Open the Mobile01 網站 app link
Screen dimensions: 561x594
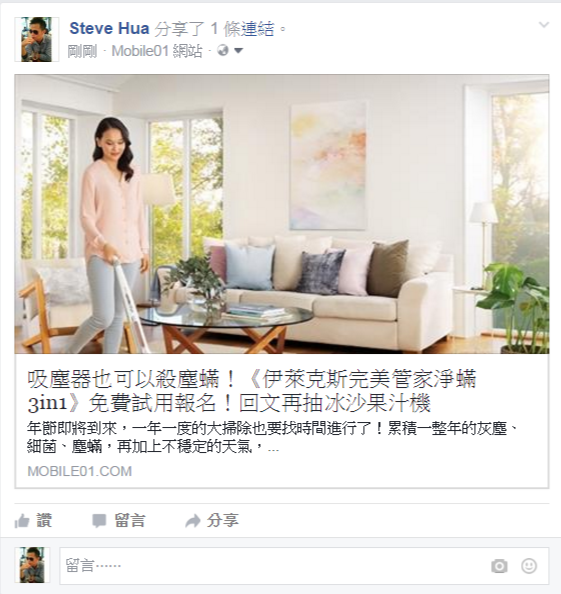pos(157,51)
